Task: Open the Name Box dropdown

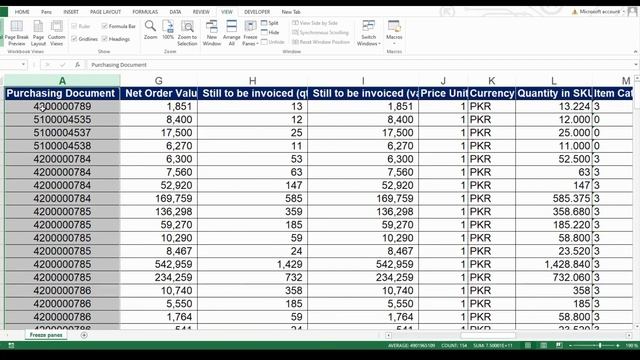Action: point(23,64)
